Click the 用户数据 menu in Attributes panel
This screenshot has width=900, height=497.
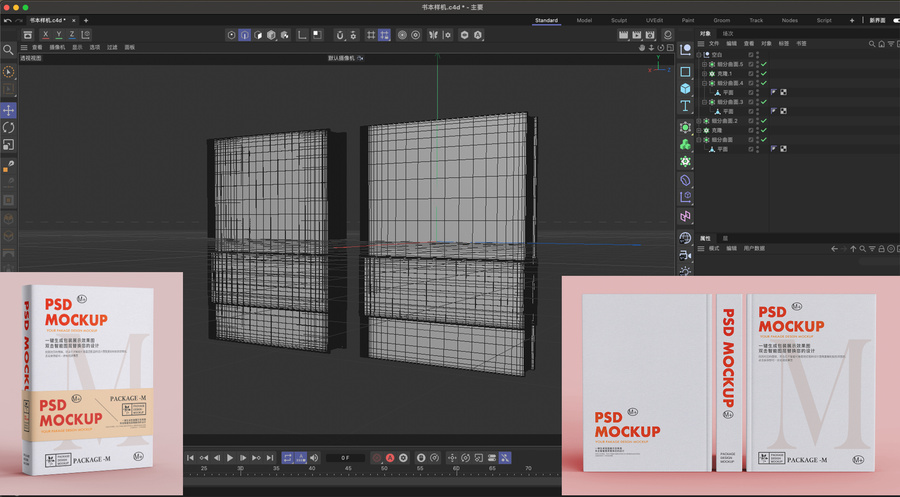coord(754,248)
